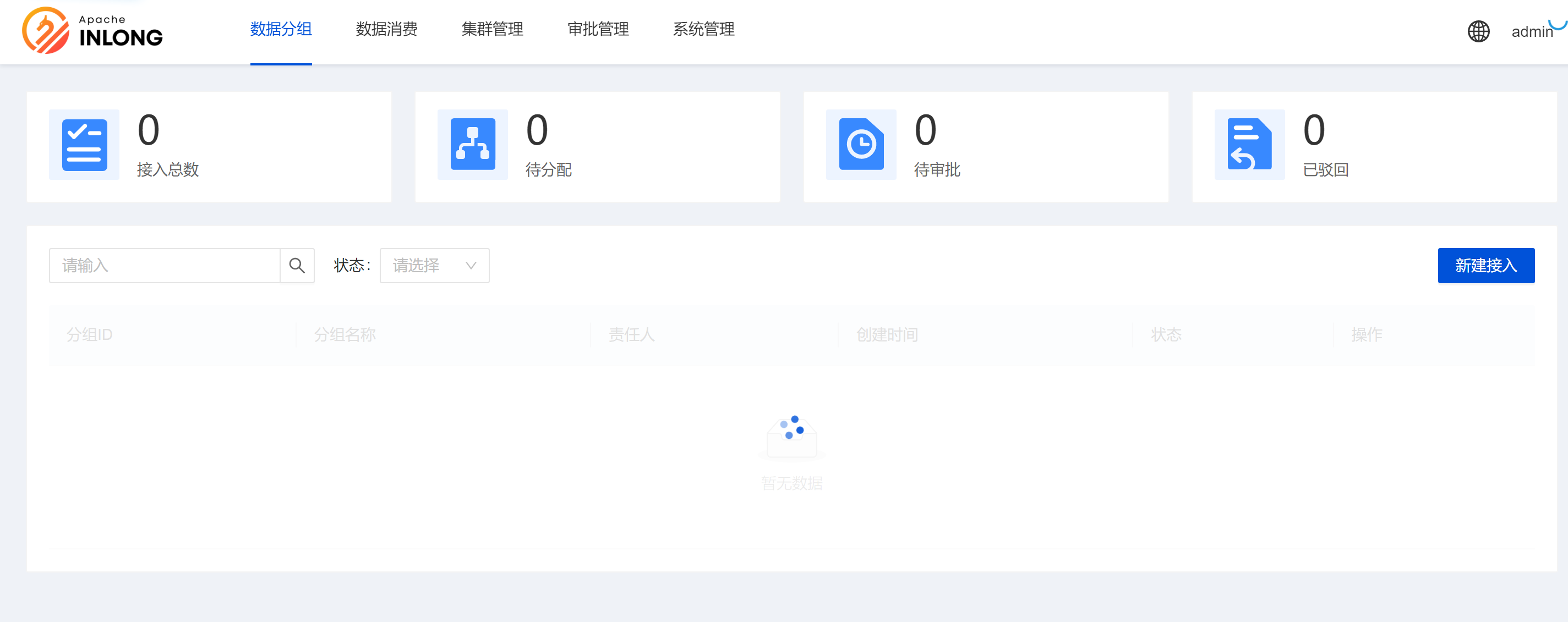Open the 审批管理 approval menu
1568x622 pixels.
[x=598, y=29]
